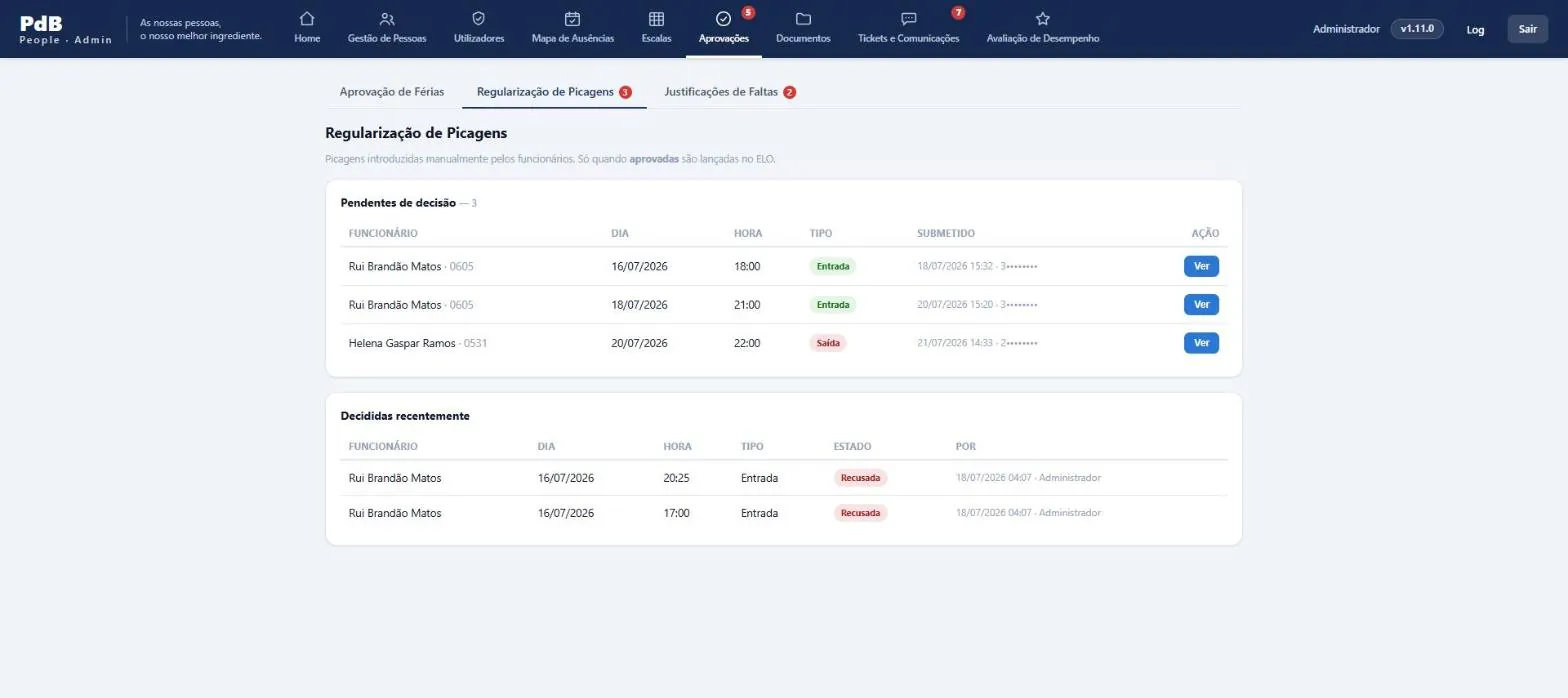Click the SUBMETIDO column header

(x=946, y=234)
